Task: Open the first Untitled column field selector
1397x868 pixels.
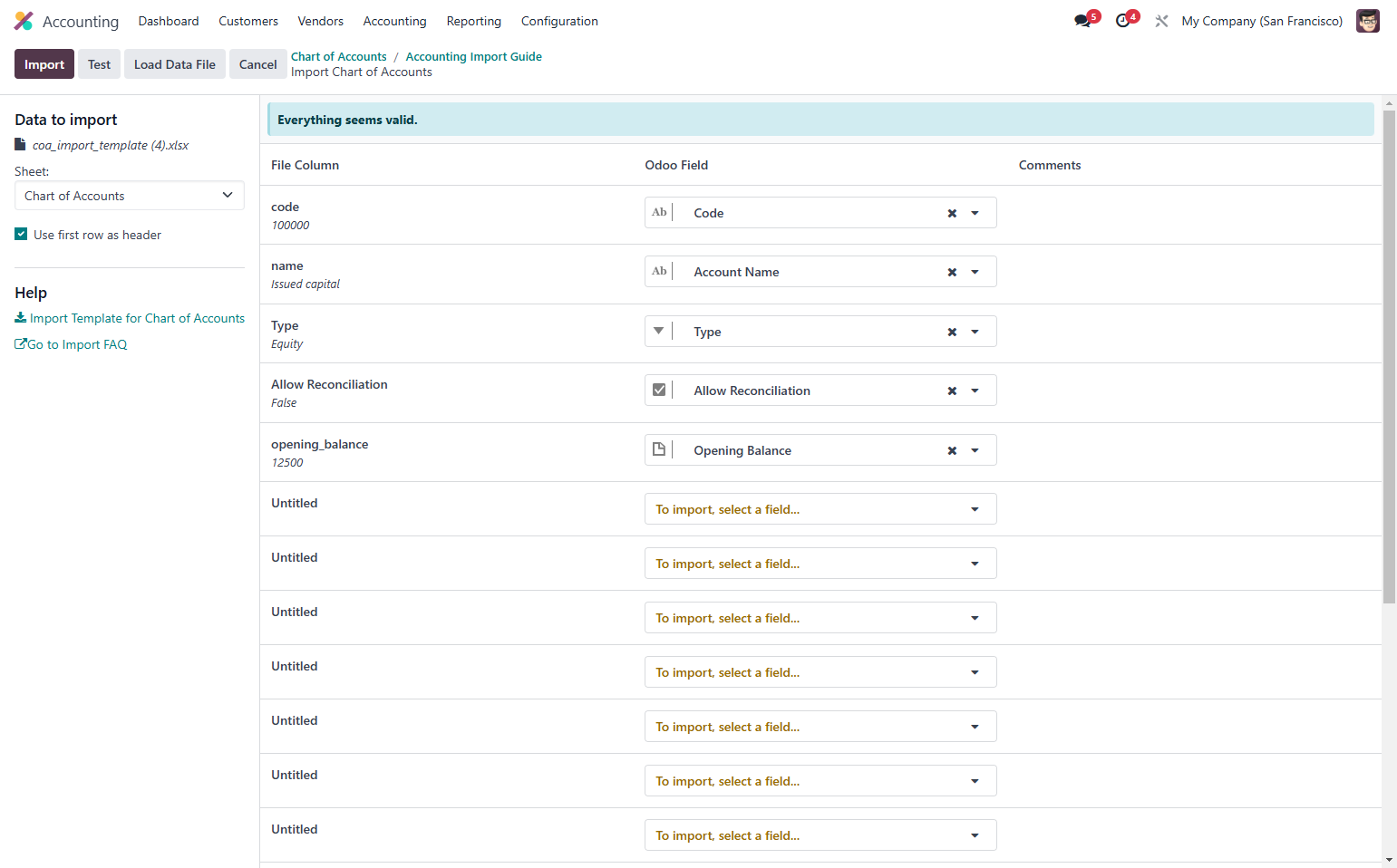Action: (820, 509)
